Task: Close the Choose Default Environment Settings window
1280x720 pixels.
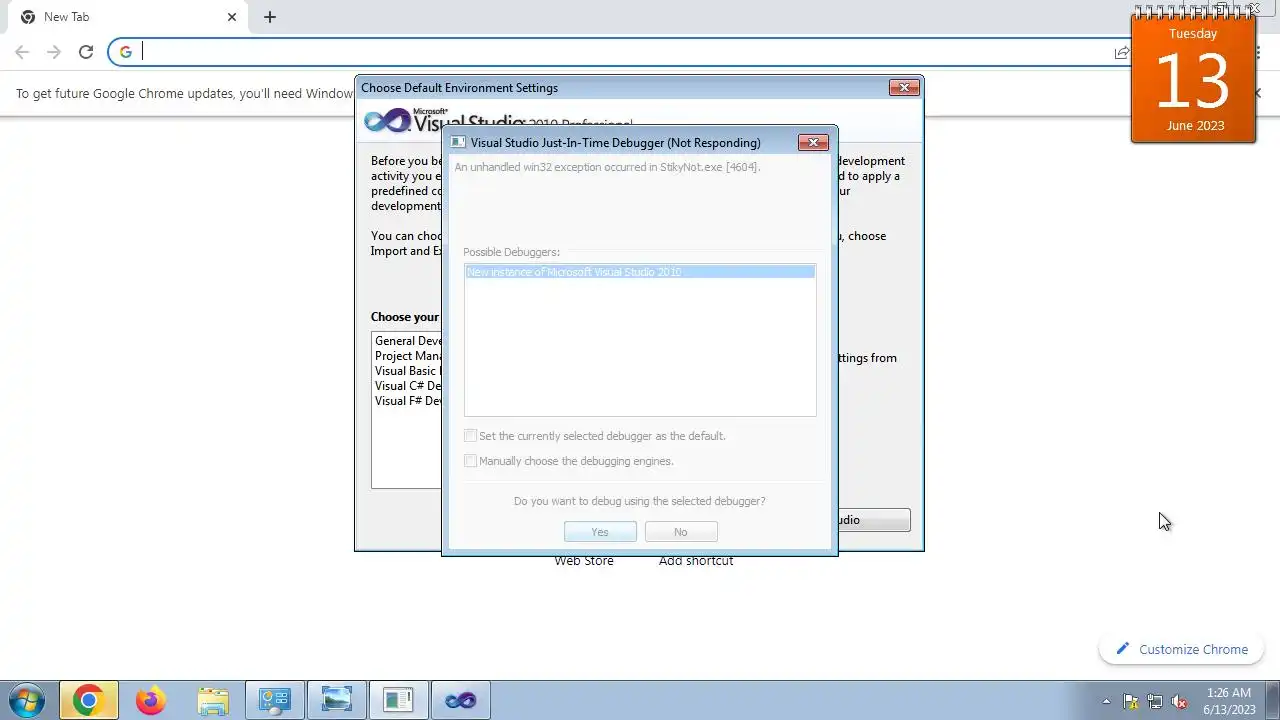Action: tap(904, 88)
